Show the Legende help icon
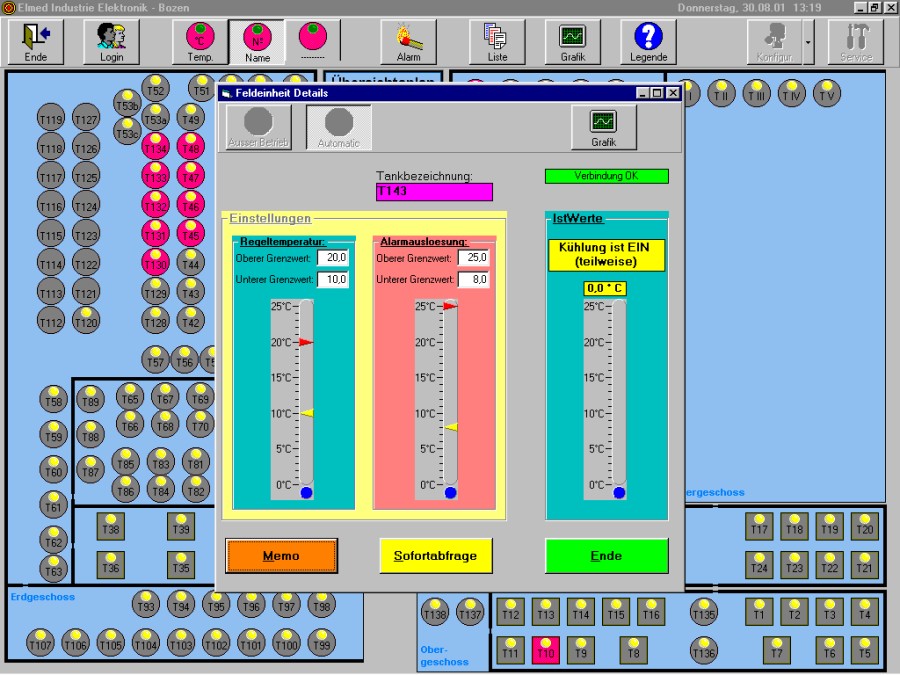 pyautogui.click(x=648, y=41)
